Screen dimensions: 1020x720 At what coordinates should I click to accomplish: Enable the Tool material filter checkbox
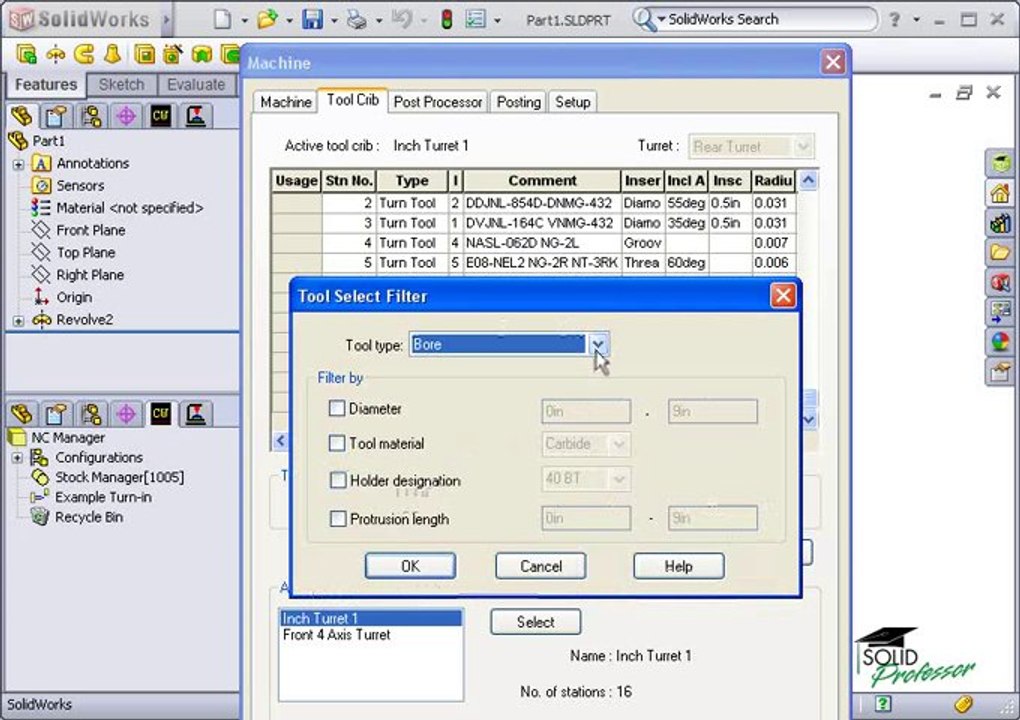pyautogui.click(x=337, y=444)
